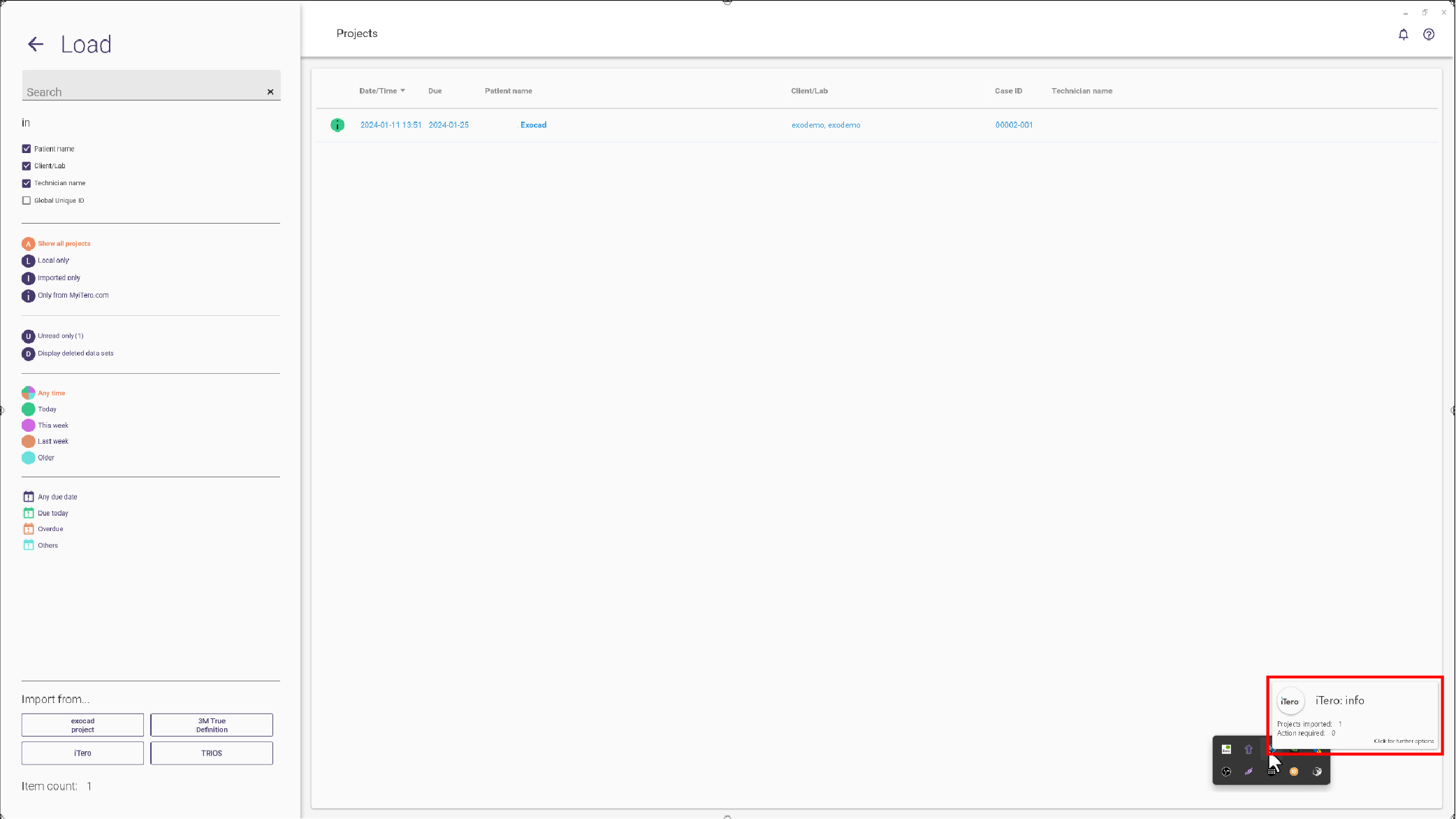
Task: Toggle the Patient name checkbox
Action: [x=27, y=149]
